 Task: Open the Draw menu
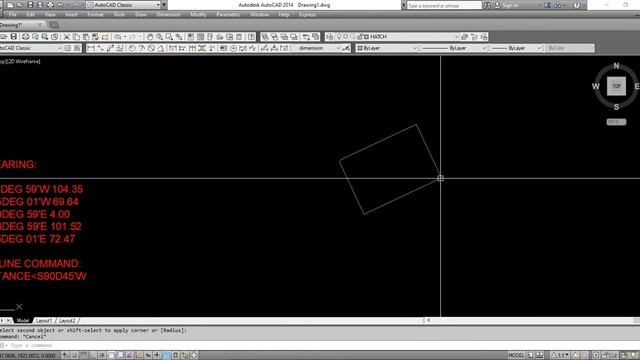point(141,15)
